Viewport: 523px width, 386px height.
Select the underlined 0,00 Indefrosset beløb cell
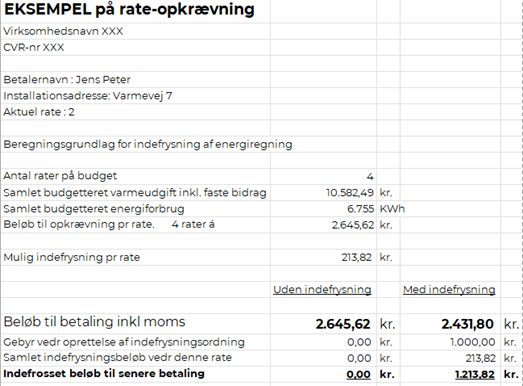(x=358, y=374)
